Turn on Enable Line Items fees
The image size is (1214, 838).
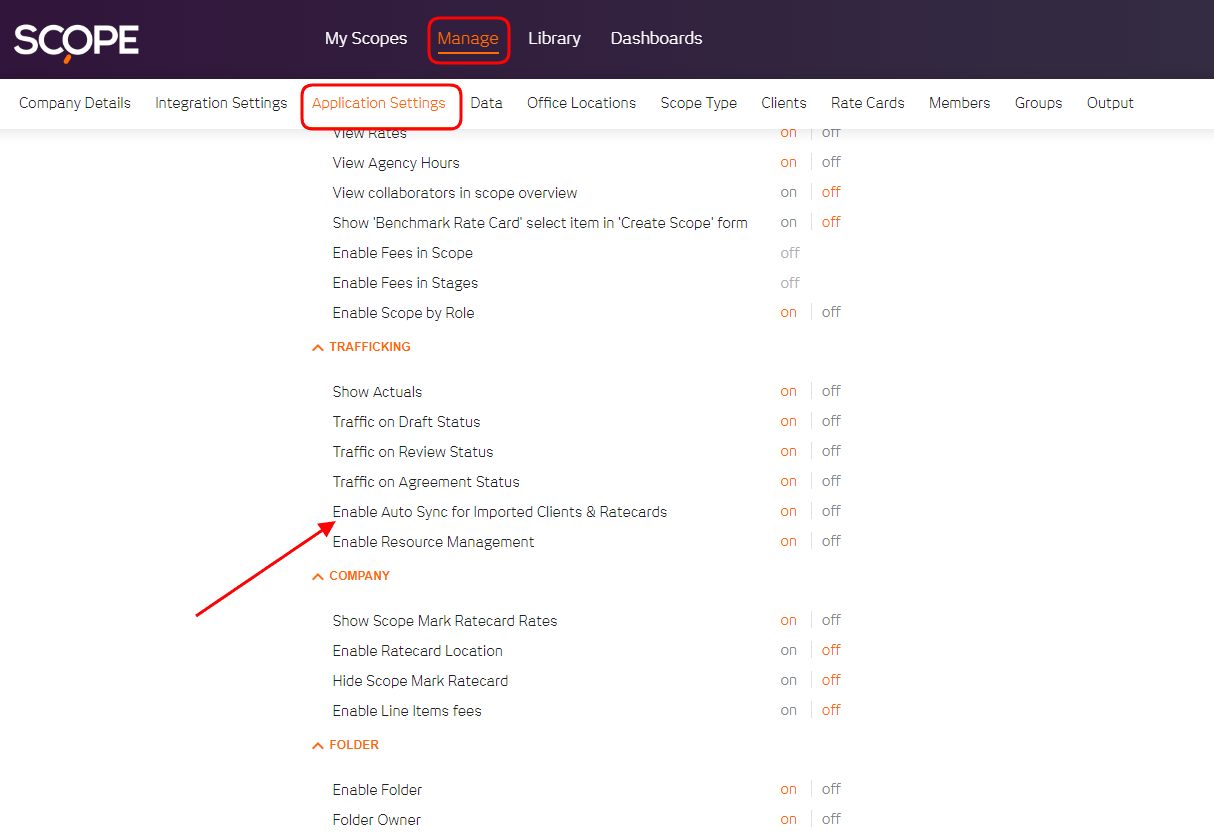[789, 710]
